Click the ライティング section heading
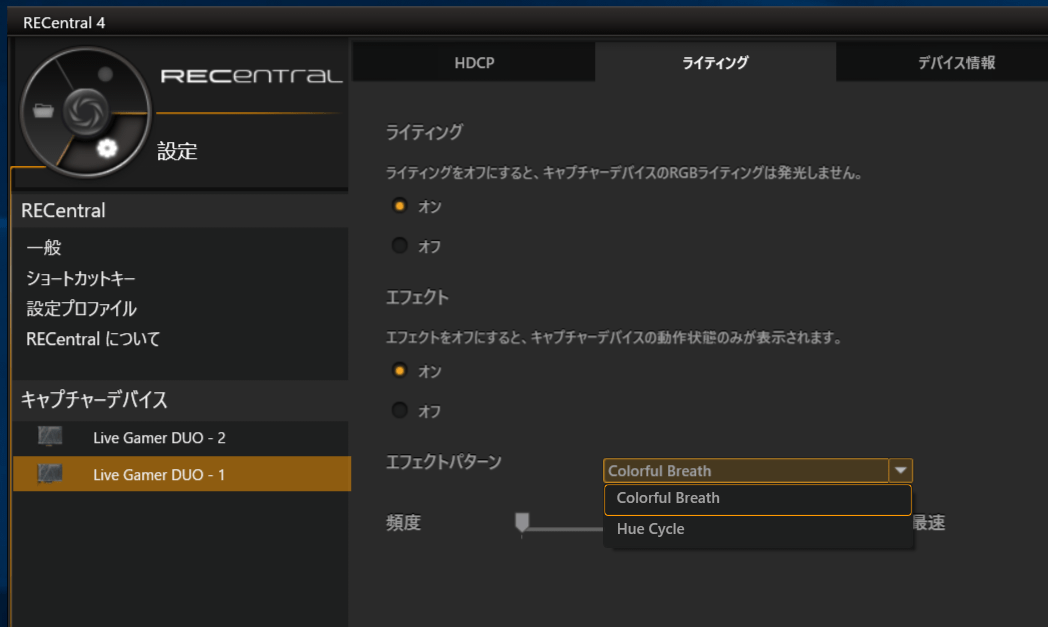 pos(424,132)
